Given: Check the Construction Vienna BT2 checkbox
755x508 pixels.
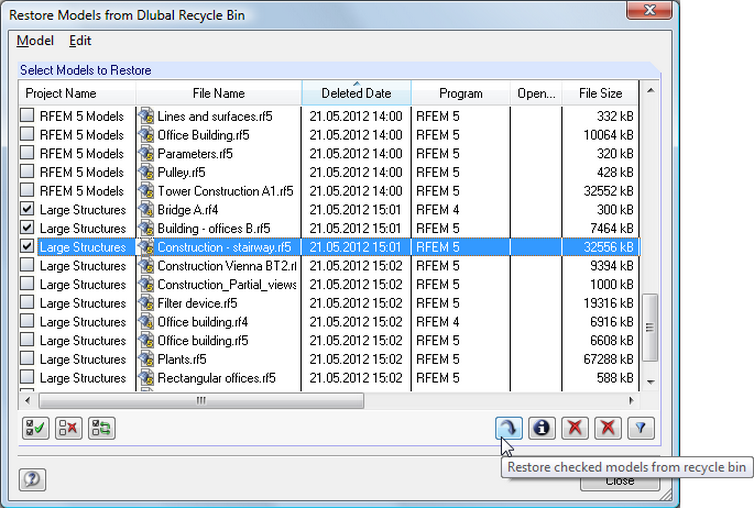Looking at the screenshot, I should point(27,265).
